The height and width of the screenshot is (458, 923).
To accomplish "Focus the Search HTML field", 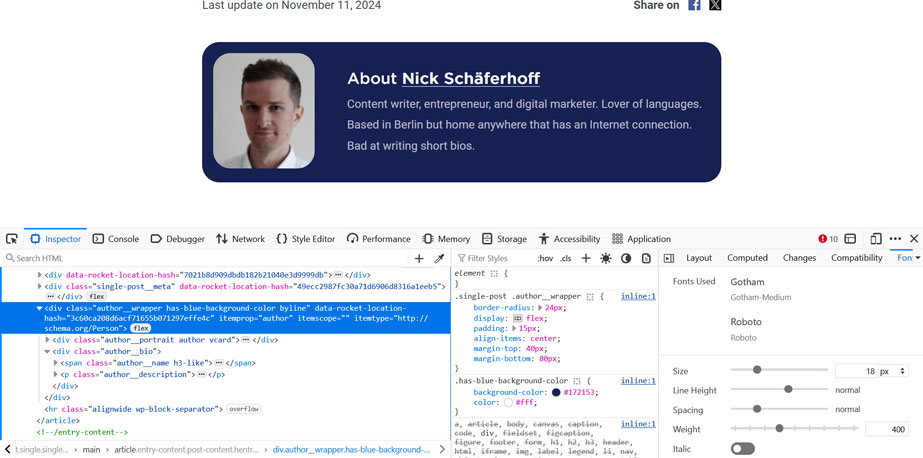I will coord(206,258).
